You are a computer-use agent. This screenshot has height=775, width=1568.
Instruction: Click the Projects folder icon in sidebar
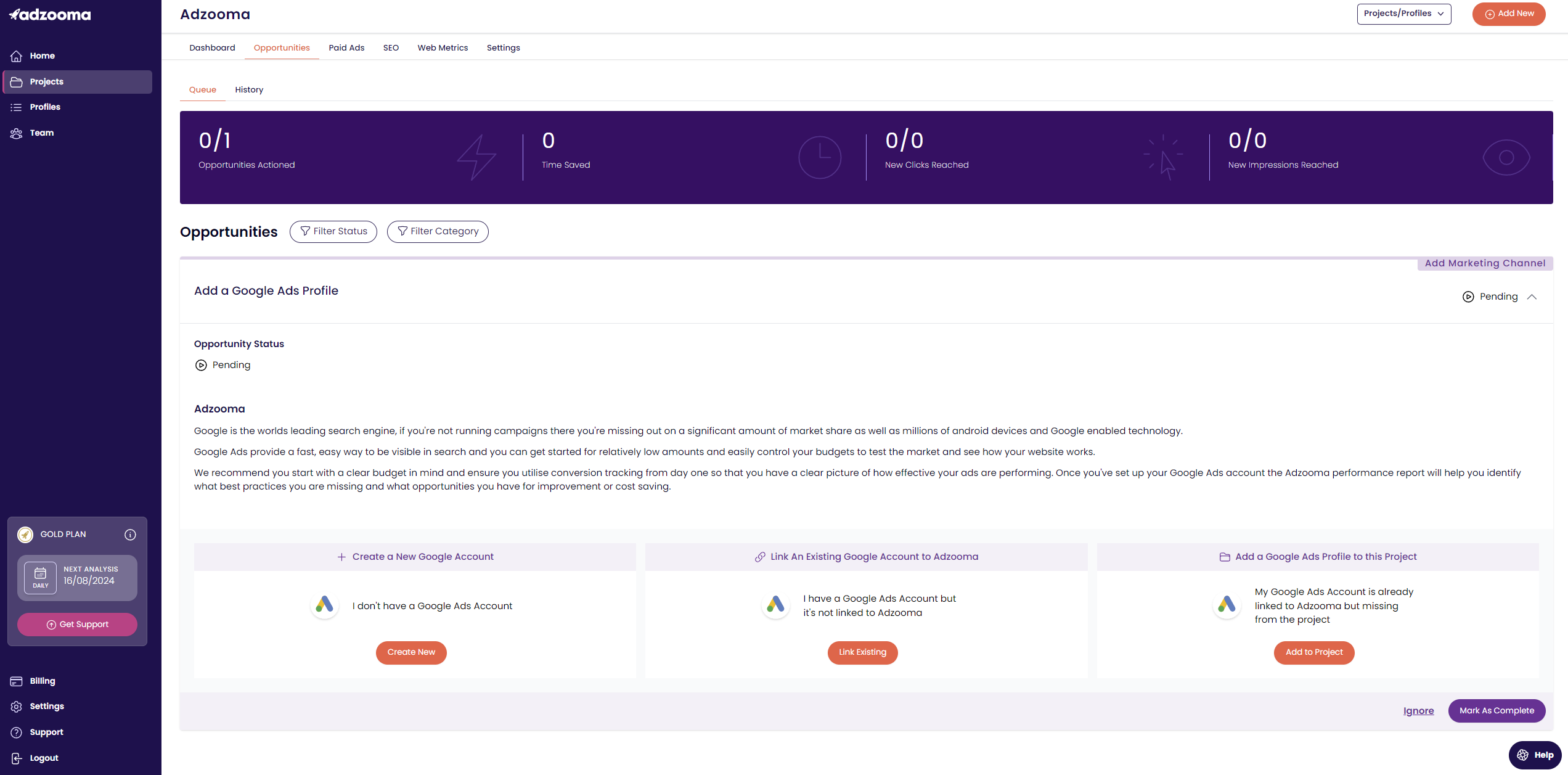17,82
